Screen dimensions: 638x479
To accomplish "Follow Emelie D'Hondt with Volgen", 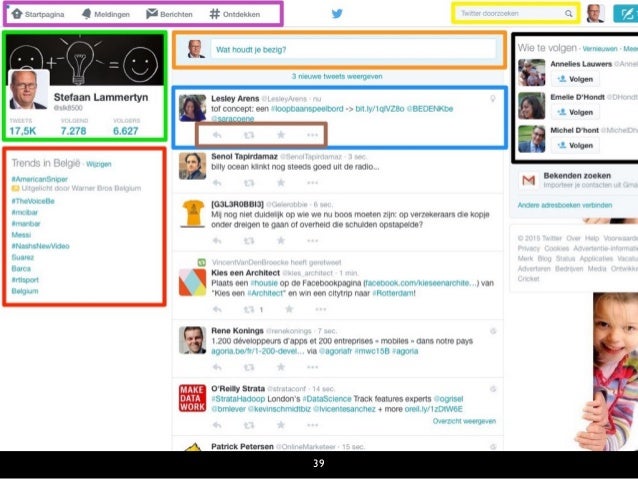I will pyautogui.click(x=575, y=112).
